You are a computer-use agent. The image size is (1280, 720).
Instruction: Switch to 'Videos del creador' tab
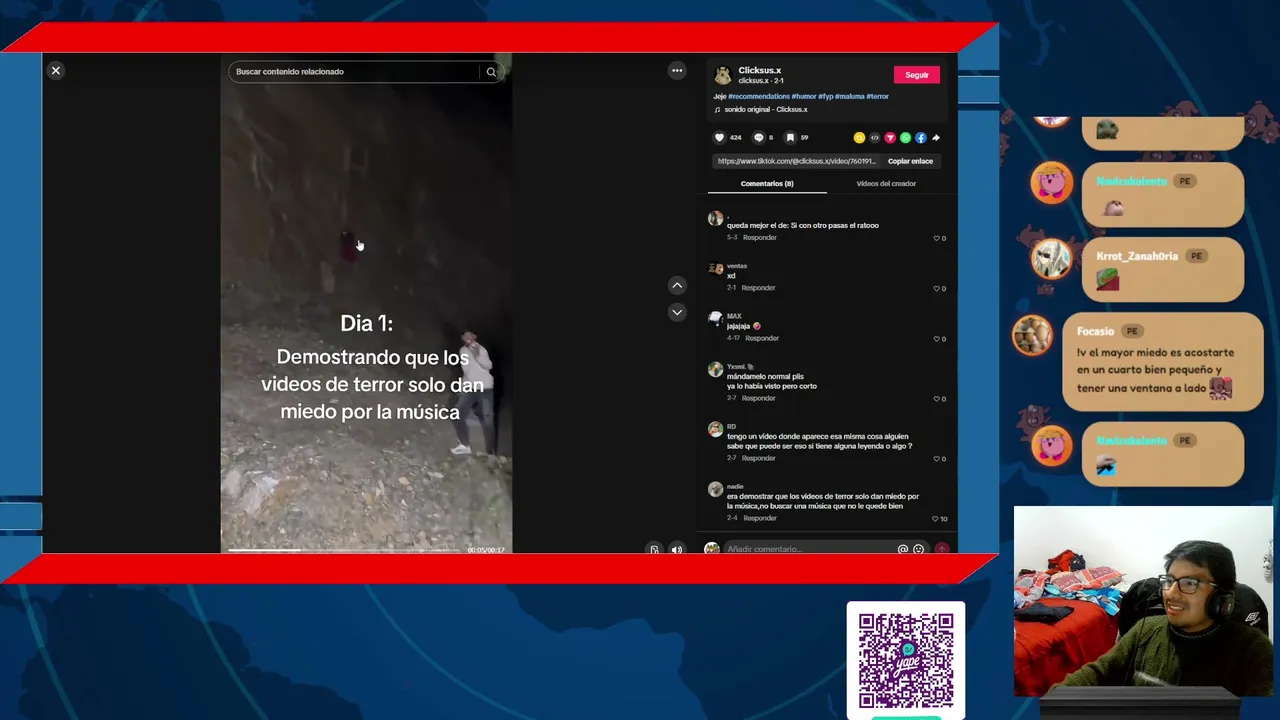pyautogui.click(x=886, y=184)
